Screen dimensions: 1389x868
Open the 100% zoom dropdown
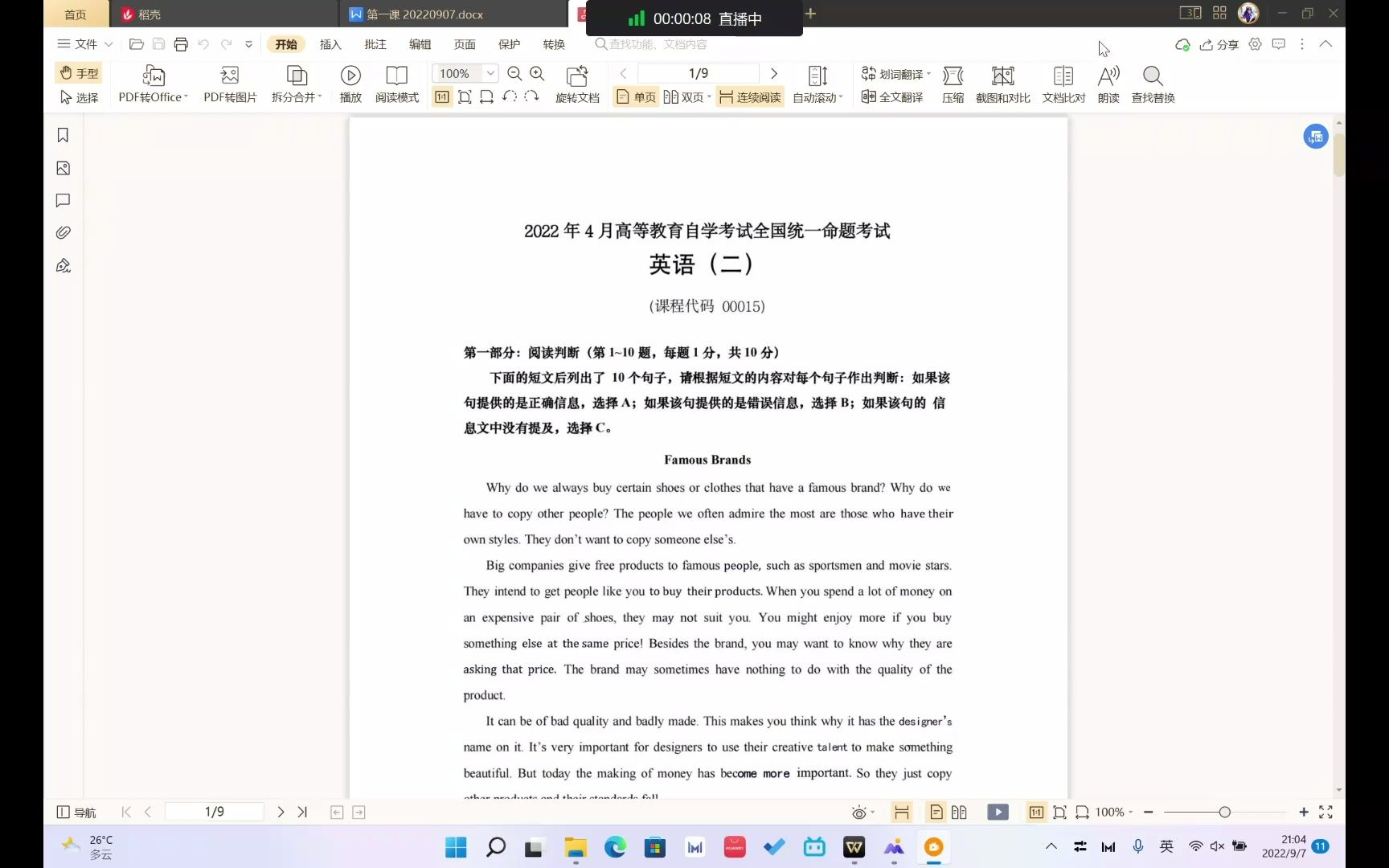(490, 73)
